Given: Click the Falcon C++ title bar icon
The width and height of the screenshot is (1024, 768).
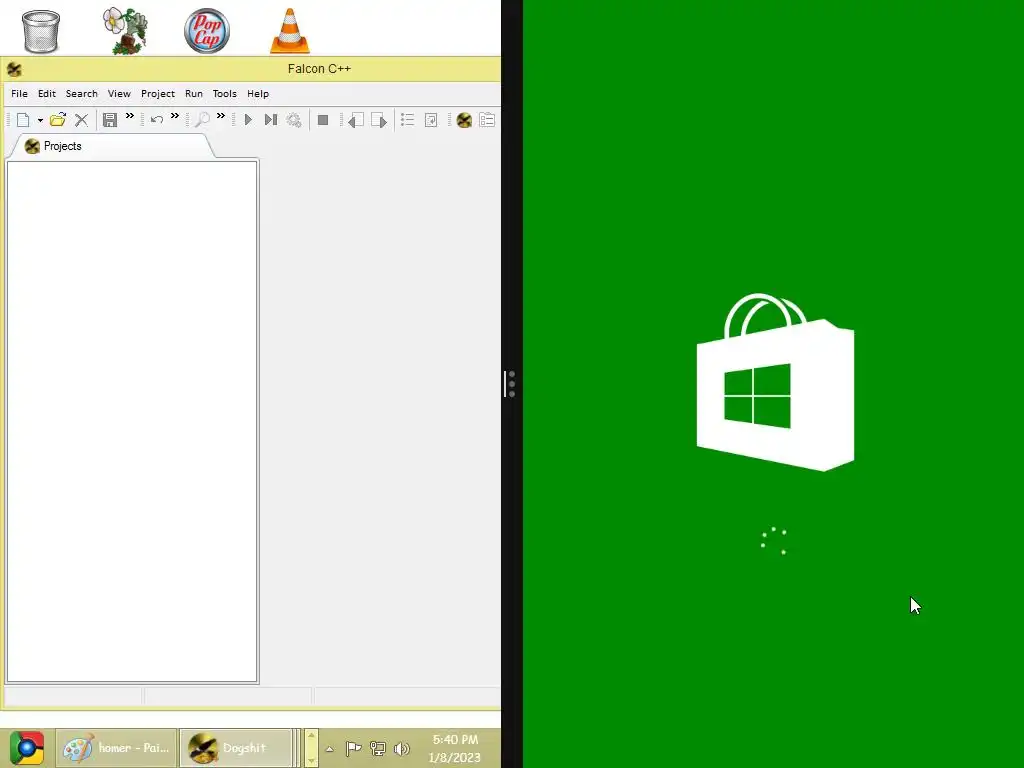Looking at the screenshot, I should coord(14,69).
